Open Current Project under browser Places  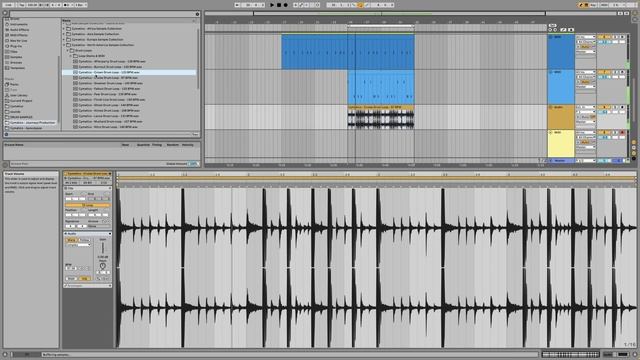click(21, 100)
